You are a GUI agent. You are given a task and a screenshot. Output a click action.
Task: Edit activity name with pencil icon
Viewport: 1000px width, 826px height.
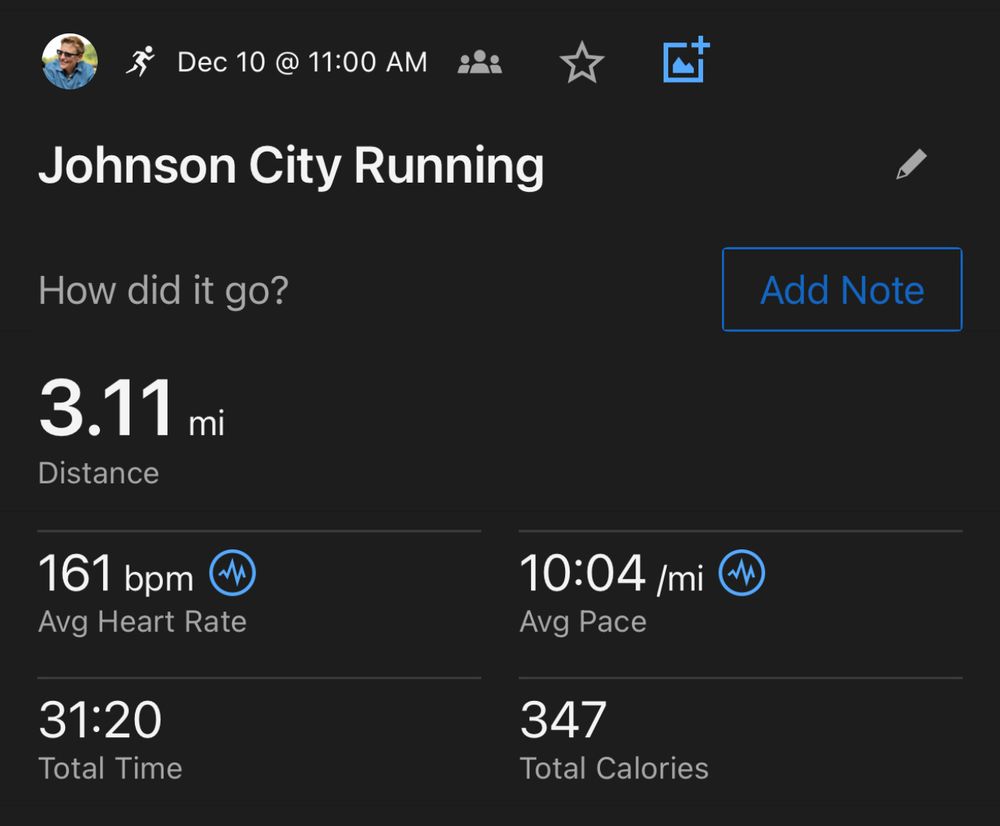click(911, 165)
